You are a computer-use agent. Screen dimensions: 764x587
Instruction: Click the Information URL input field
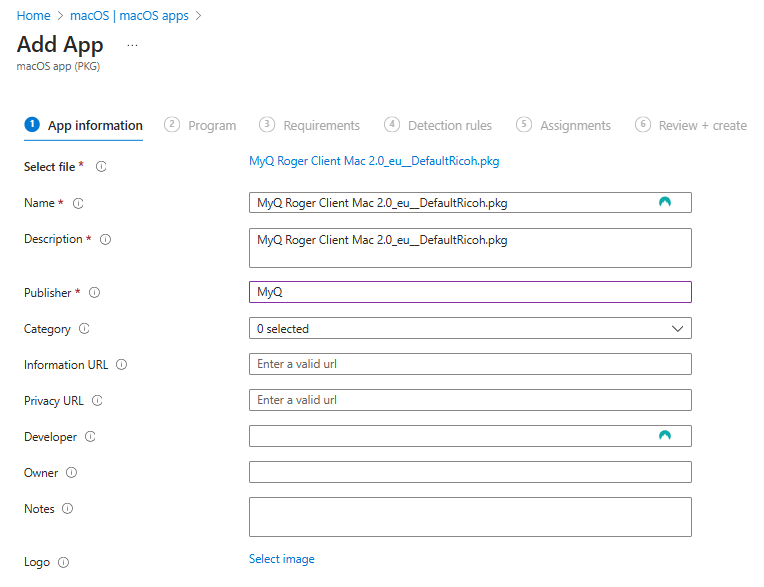[x=469, y=364]
